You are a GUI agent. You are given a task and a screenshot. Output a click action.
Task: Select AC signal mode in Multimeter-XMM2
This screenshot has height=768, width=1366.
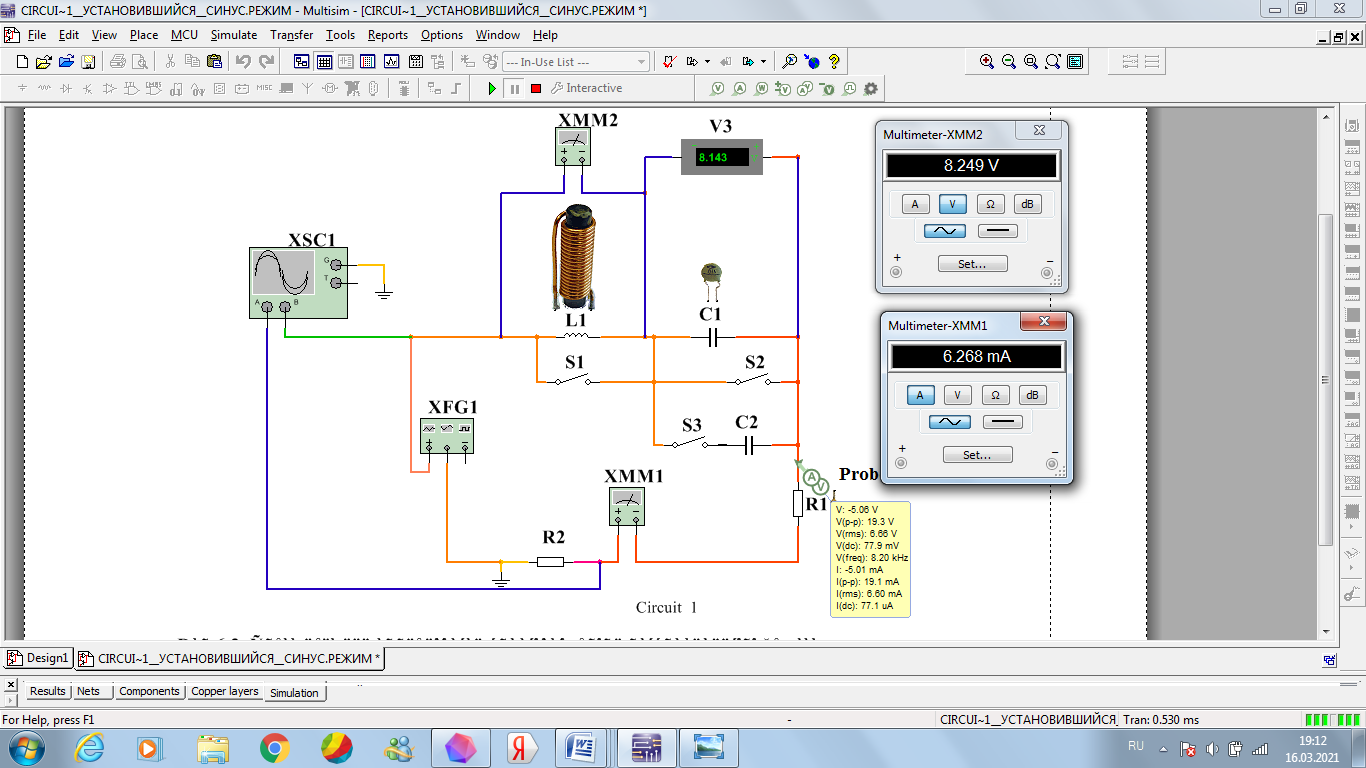coord(945,231)
